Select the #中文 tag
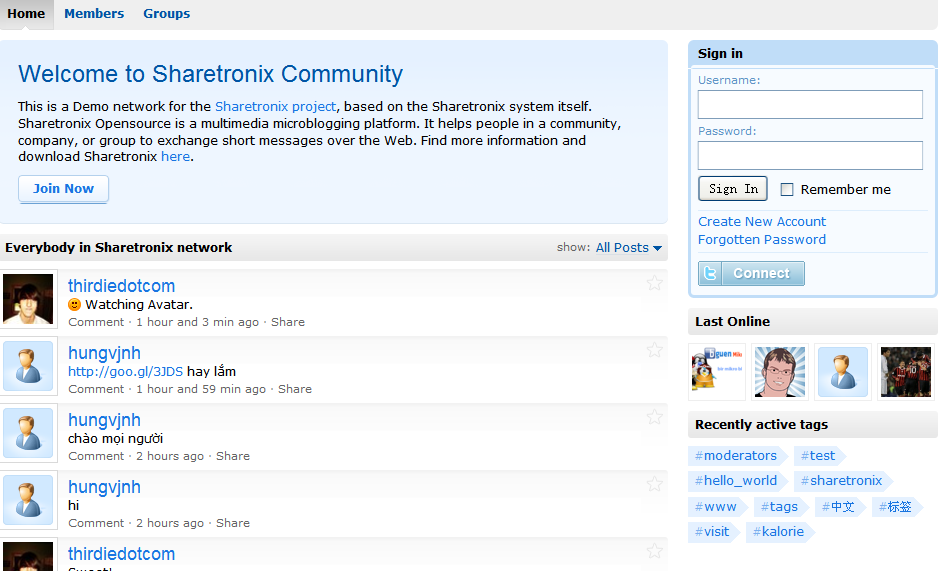This screenshot has height=571, width=938. click(839, 507)
